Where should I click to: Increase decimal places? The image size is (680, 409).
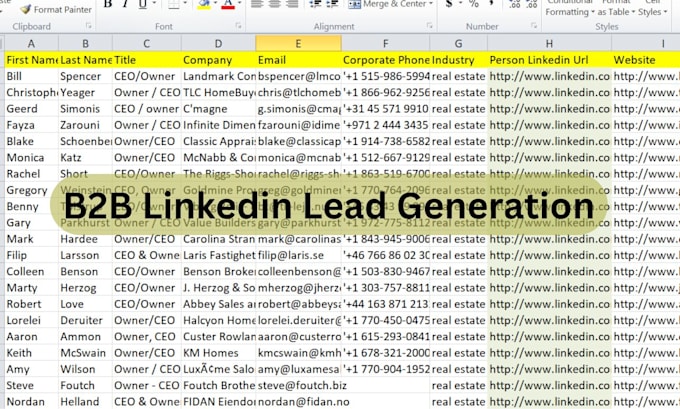tap(515, 4)
